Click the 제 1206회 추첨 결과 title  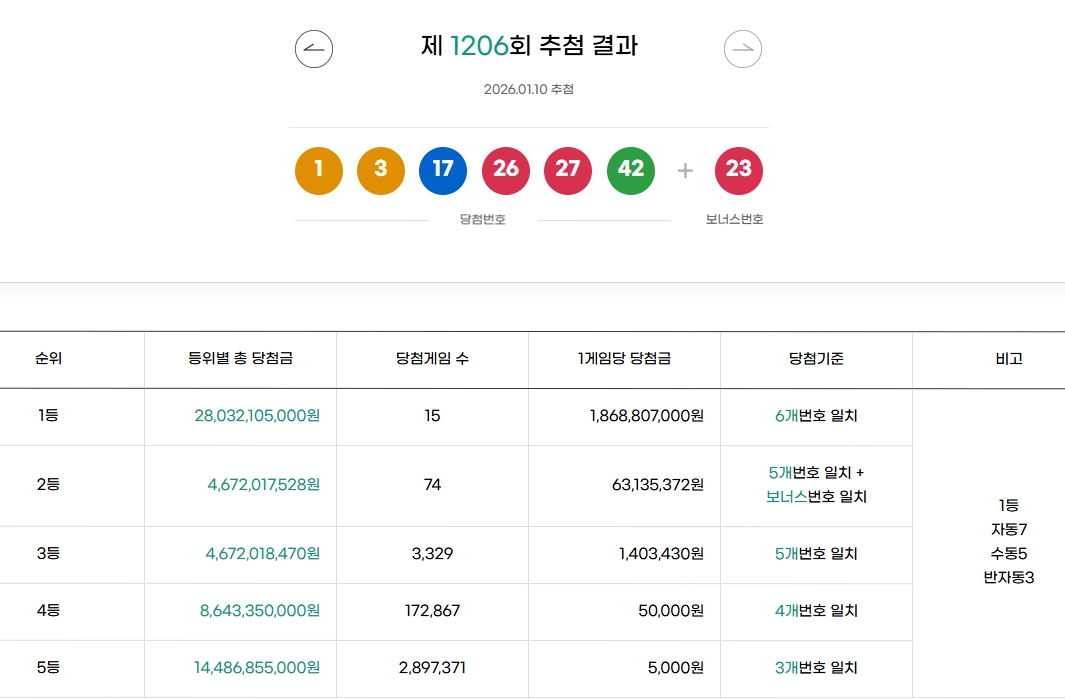pos(530,46)
